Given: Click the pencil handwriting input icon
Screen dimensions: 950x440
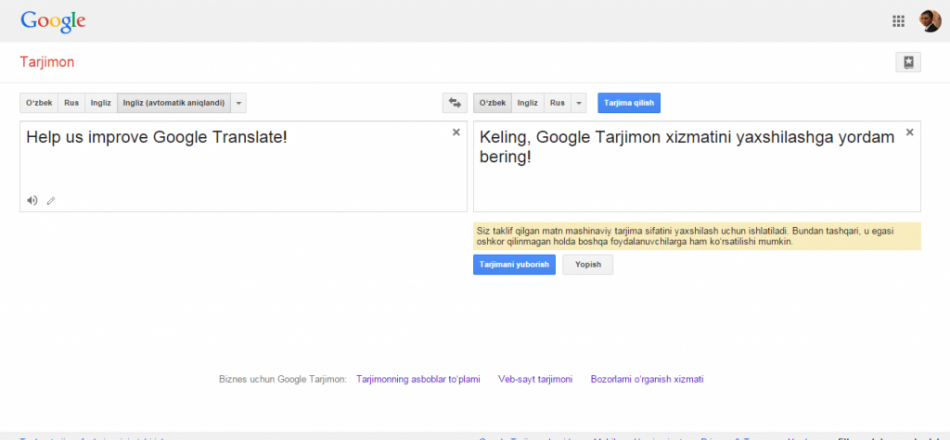Looking at the screenshot, I should pos(51,200).
